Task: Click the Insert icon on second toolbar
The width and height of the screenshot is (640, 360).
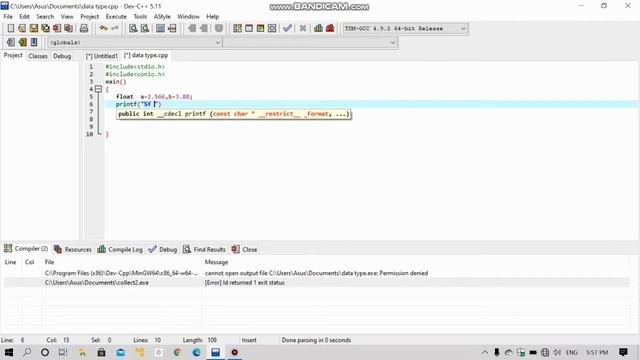Action: coord(11,42)
